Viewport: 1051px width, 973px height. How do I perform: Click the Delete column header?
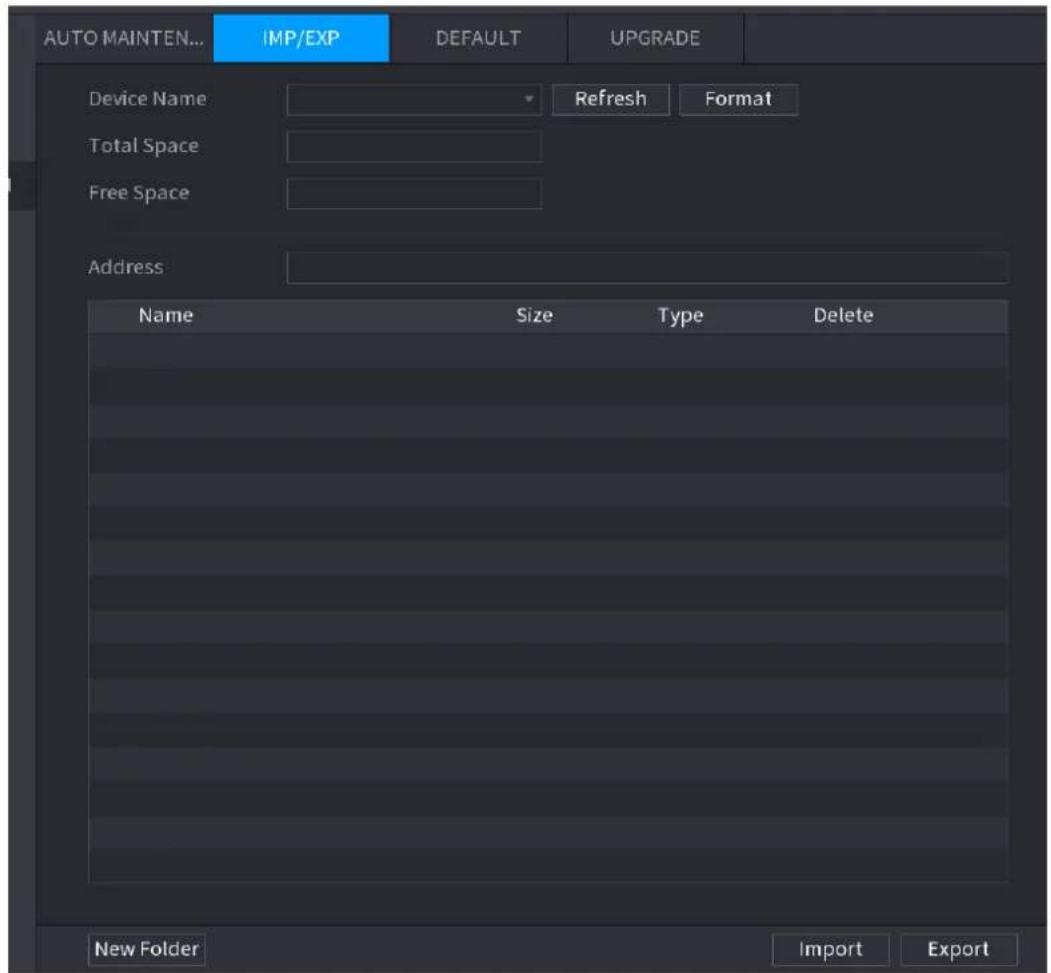point(843,316)
